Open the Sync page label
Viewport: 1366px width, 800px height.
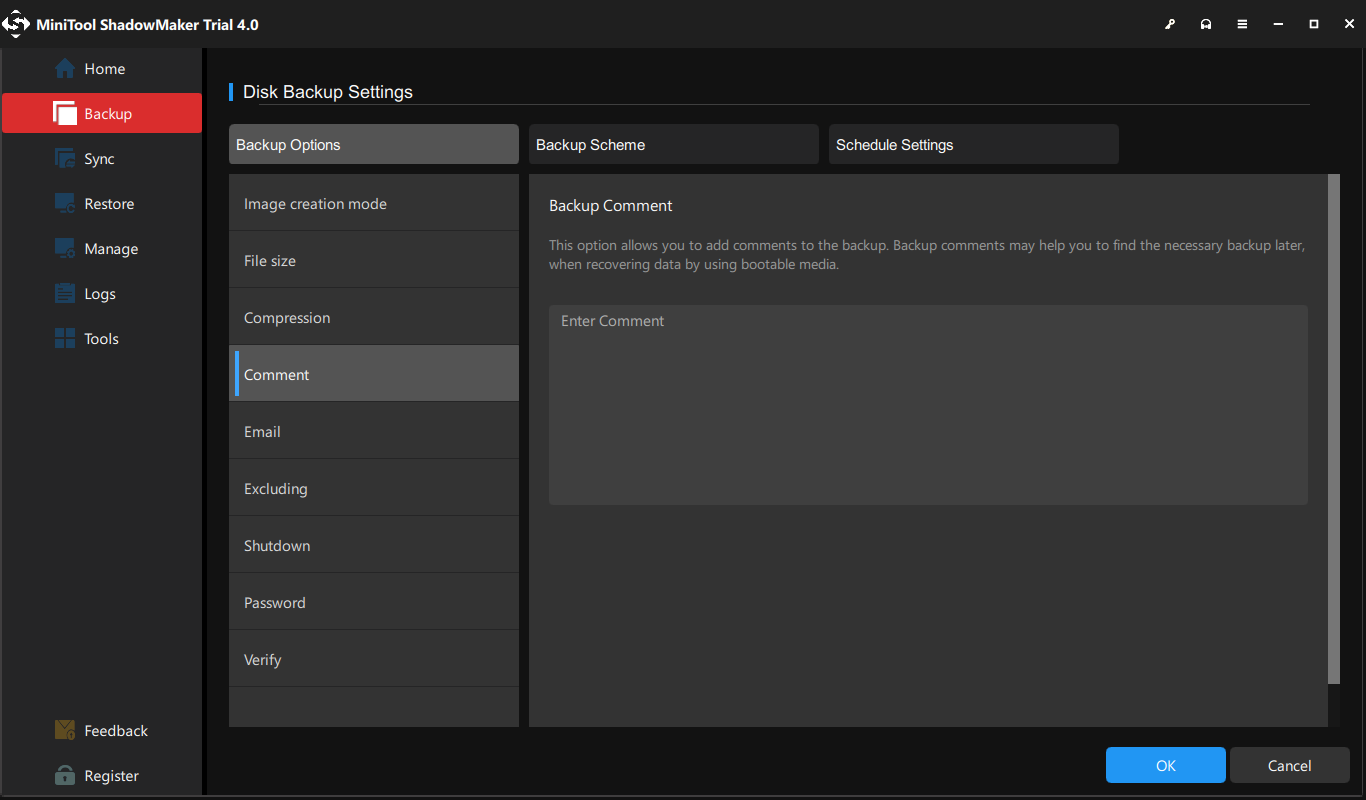[100, 159]
